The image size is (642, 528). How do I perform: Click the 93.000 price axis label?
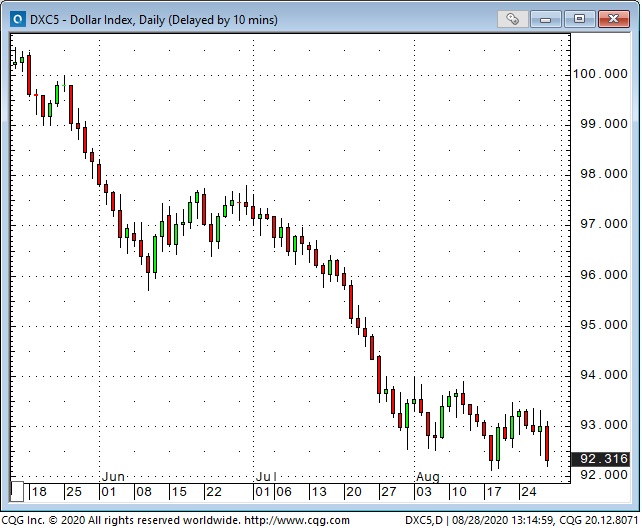pos(604,424)
